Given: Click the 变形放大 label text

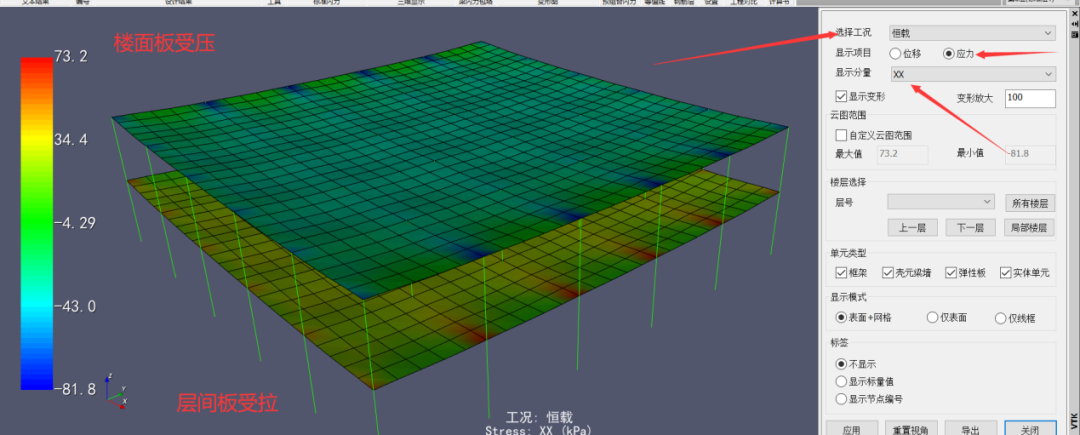Looking at the screenshot, I should [x=975, y=98].
